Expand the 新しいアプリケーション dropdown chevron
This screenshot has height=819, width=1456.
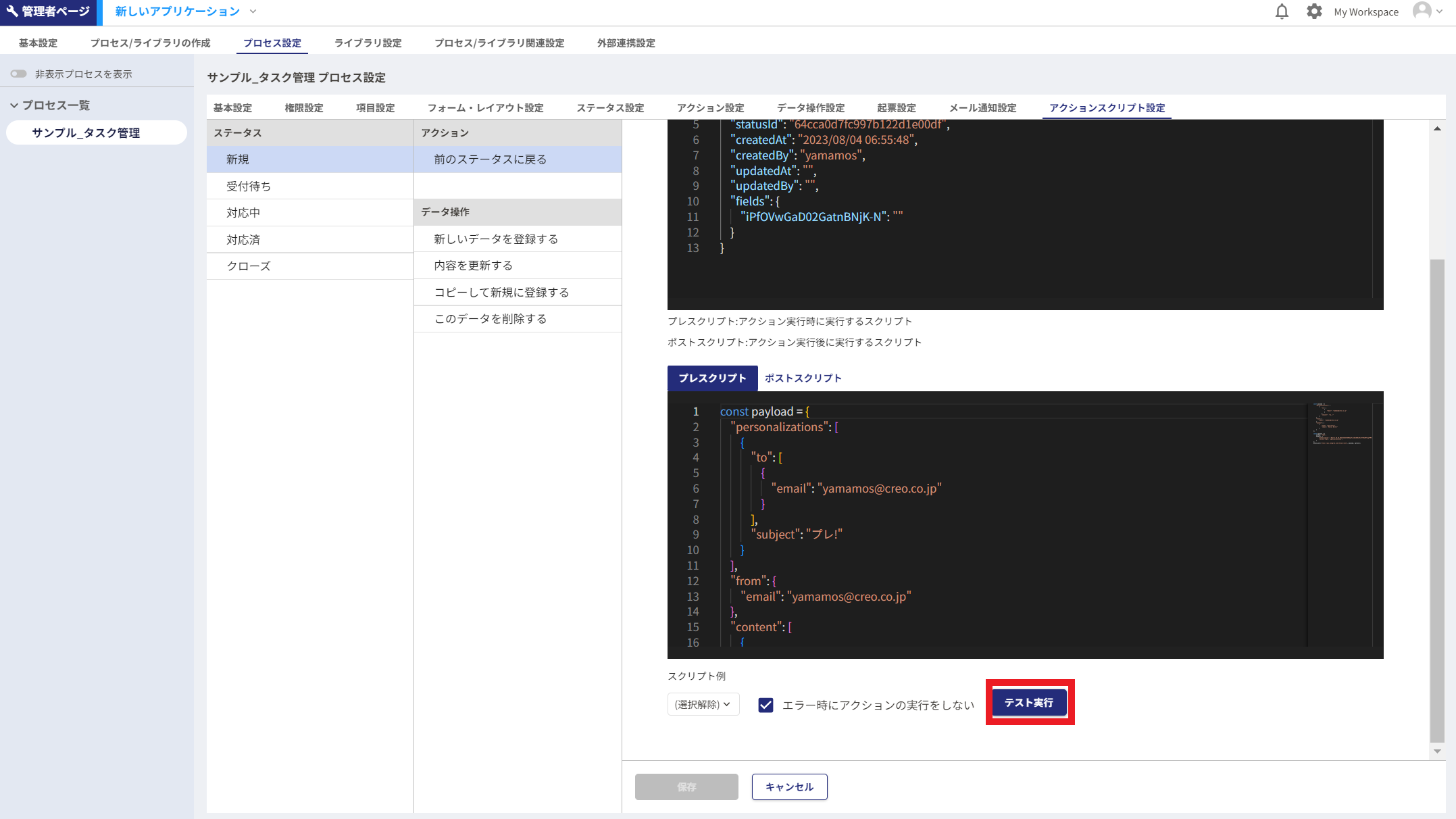pyautogui.click(x=253, y=11)
